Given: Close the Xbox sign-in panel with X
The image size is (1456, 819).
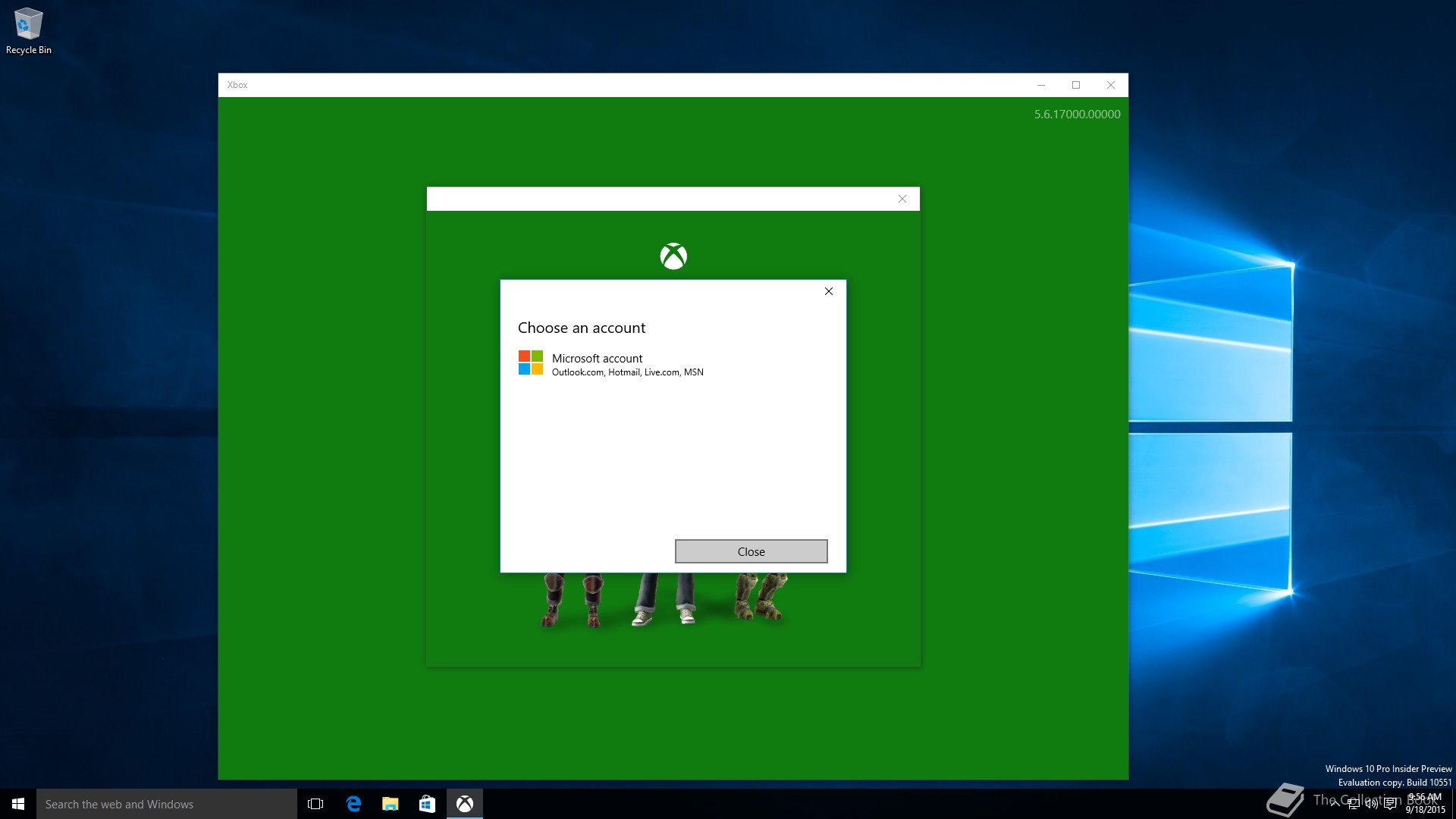Looking at the screenshot, I should pos(902,199).
